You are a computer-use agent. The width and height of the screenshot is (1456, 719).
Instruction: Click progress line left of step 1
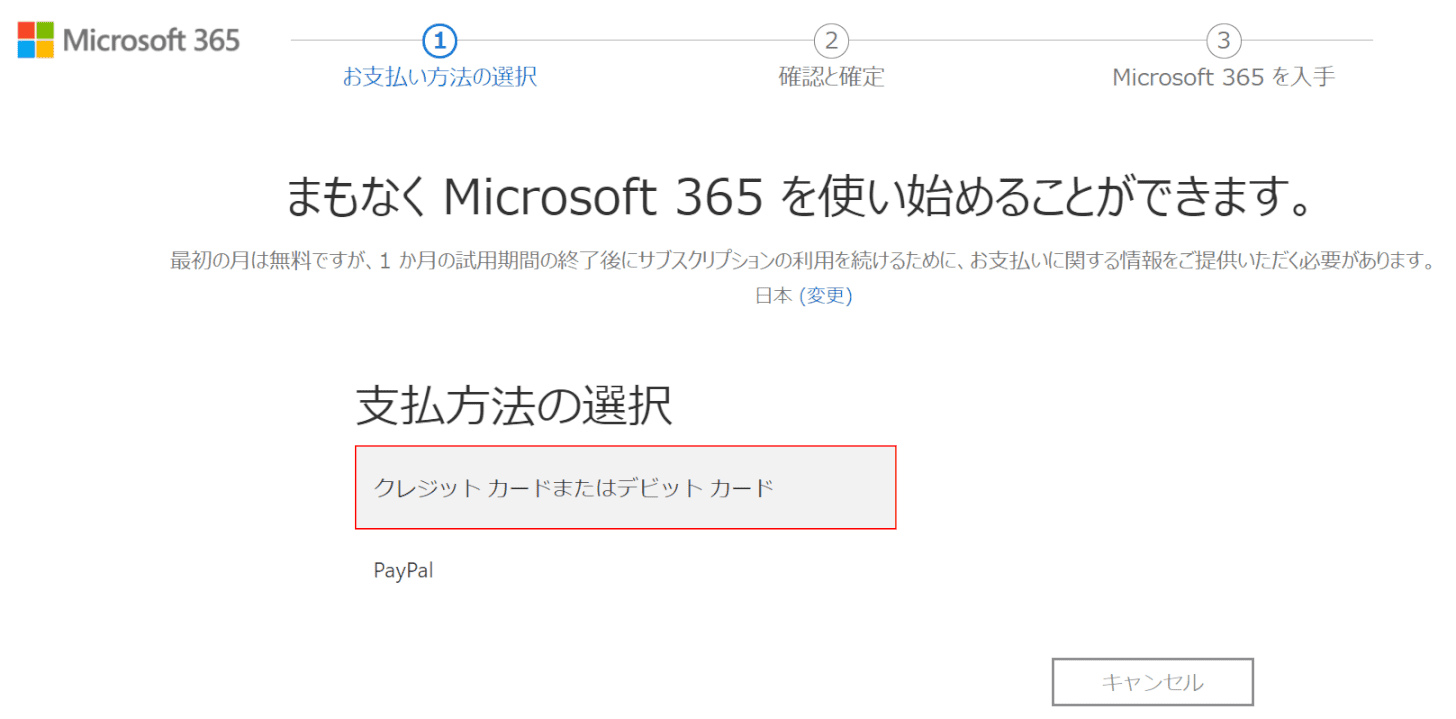(x=355, y=41)
